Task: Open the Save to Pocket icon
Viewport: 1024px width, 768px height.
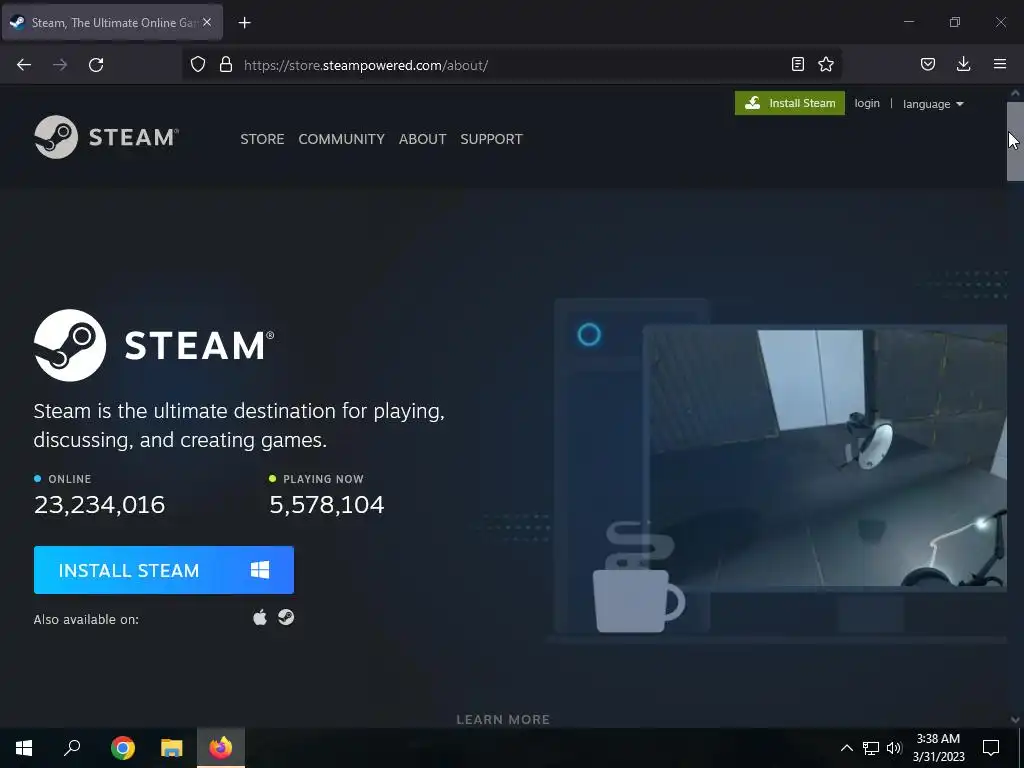Action: point(927,64)
